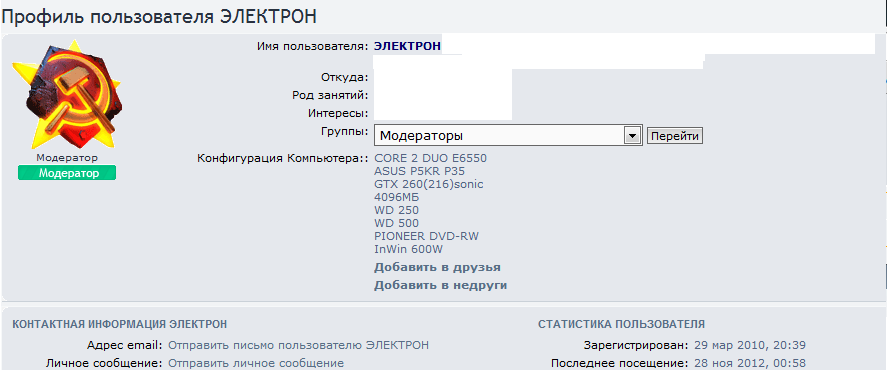Click the Интересы label
The image size is (887, 370).
(x=338, y=113)
